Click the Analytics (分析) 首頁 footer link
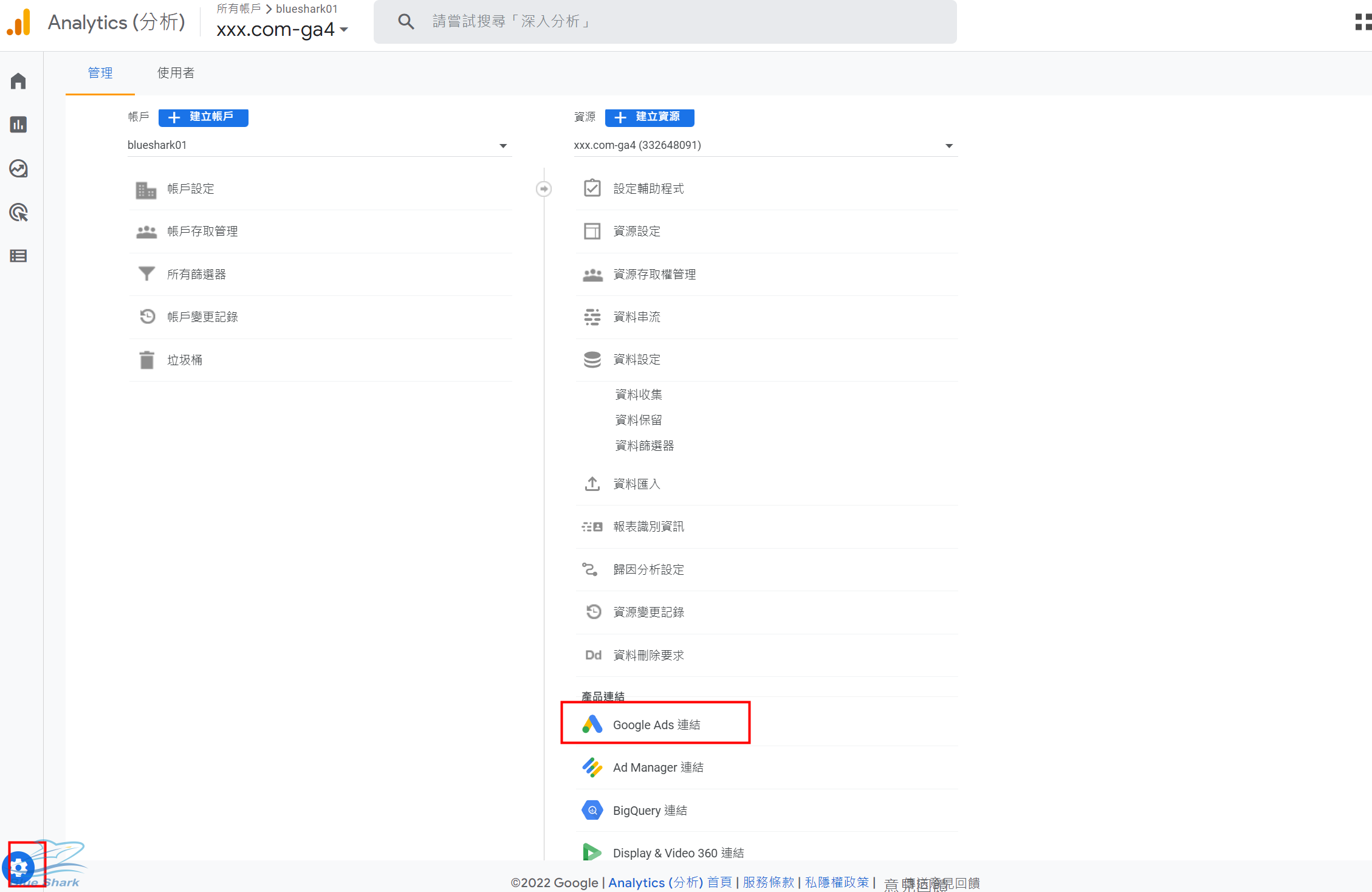The width and height of the screenshot is (1372, 892). click(x=670, y=882)
